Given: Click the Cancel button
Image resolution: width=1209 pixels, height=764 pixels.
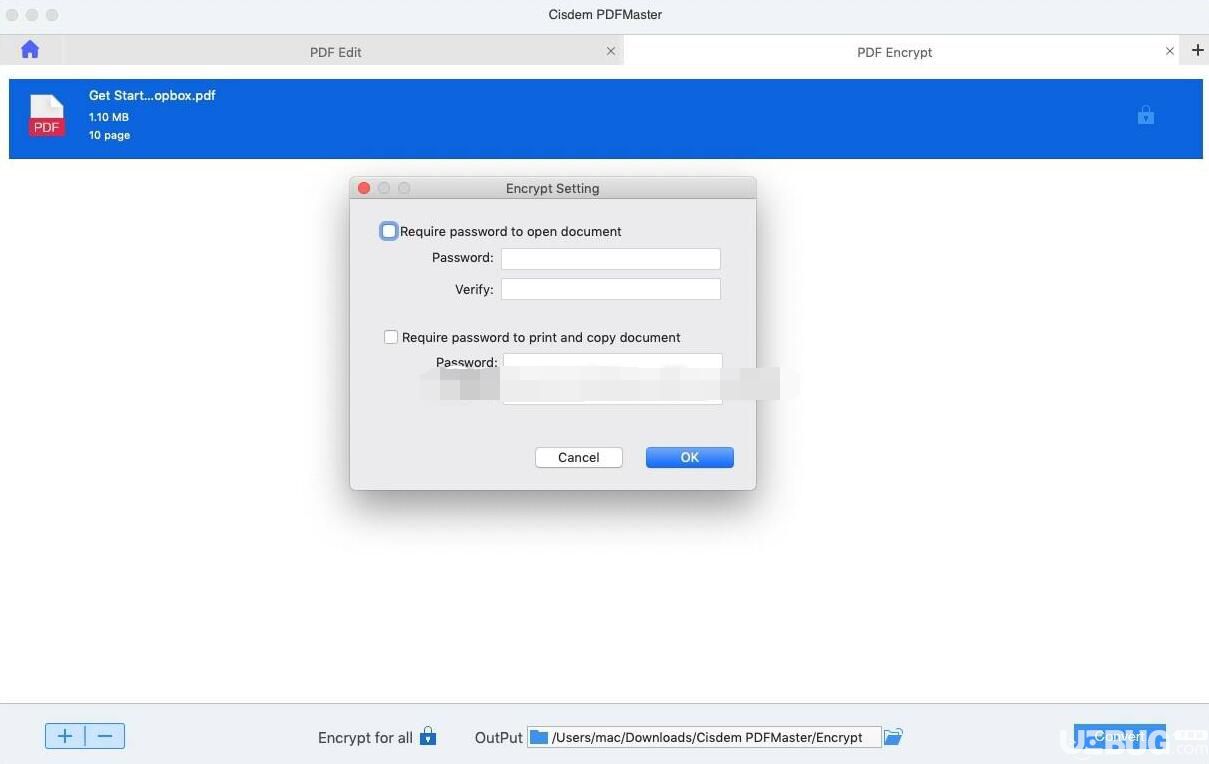Looking at the screenshot, I should pyautogui.click(x=579, y=457).
